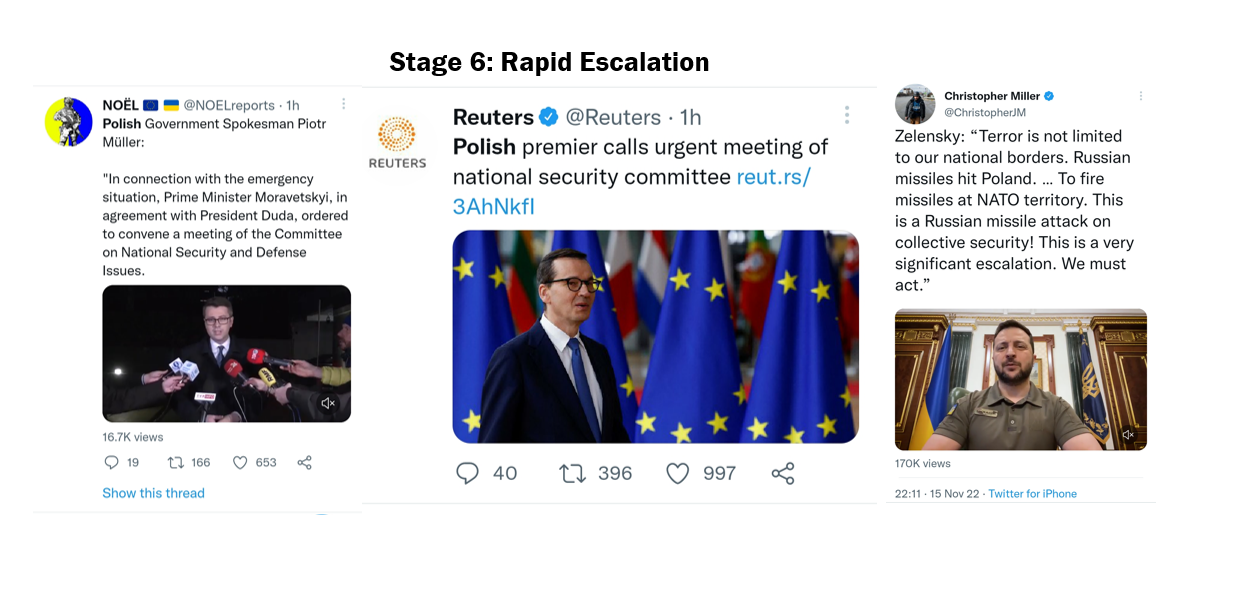1240x595 pixels.
Task: Like the NOELreports tweet
Action: point(240,462)
